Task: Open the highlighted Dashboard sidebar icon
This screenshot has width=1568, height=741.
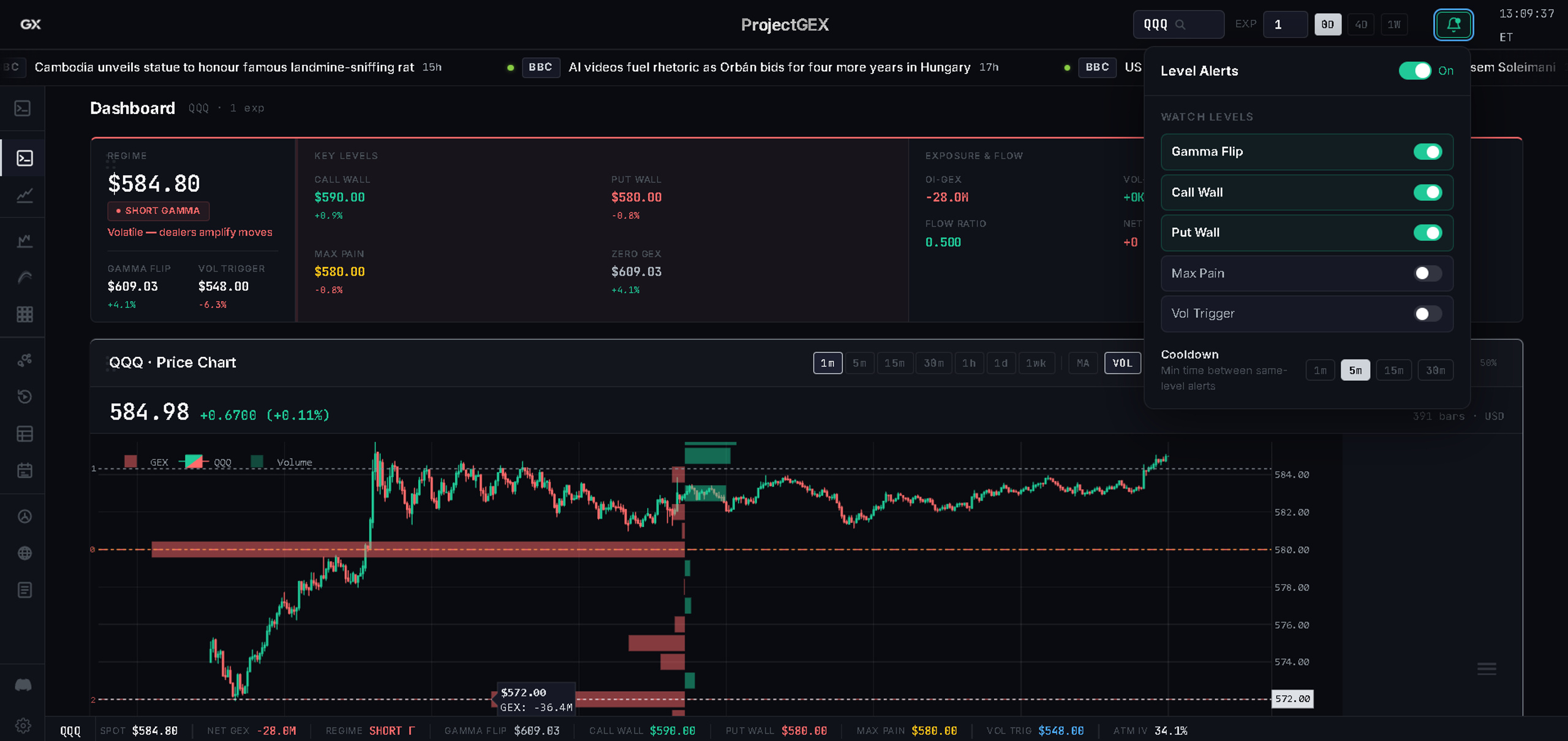Action: [24, 158]
